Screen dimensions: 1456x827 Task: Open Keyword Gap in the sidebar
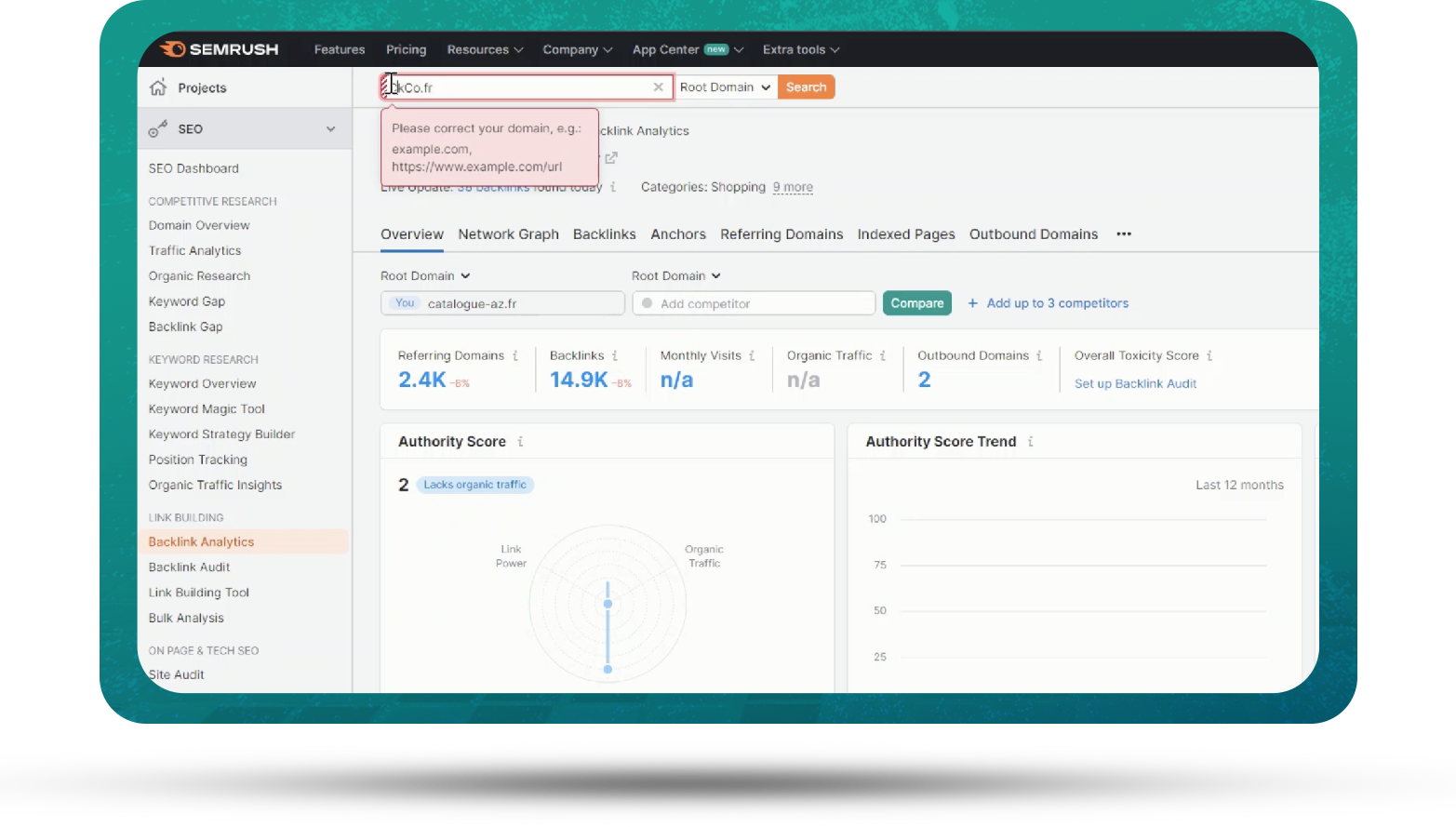187,301
